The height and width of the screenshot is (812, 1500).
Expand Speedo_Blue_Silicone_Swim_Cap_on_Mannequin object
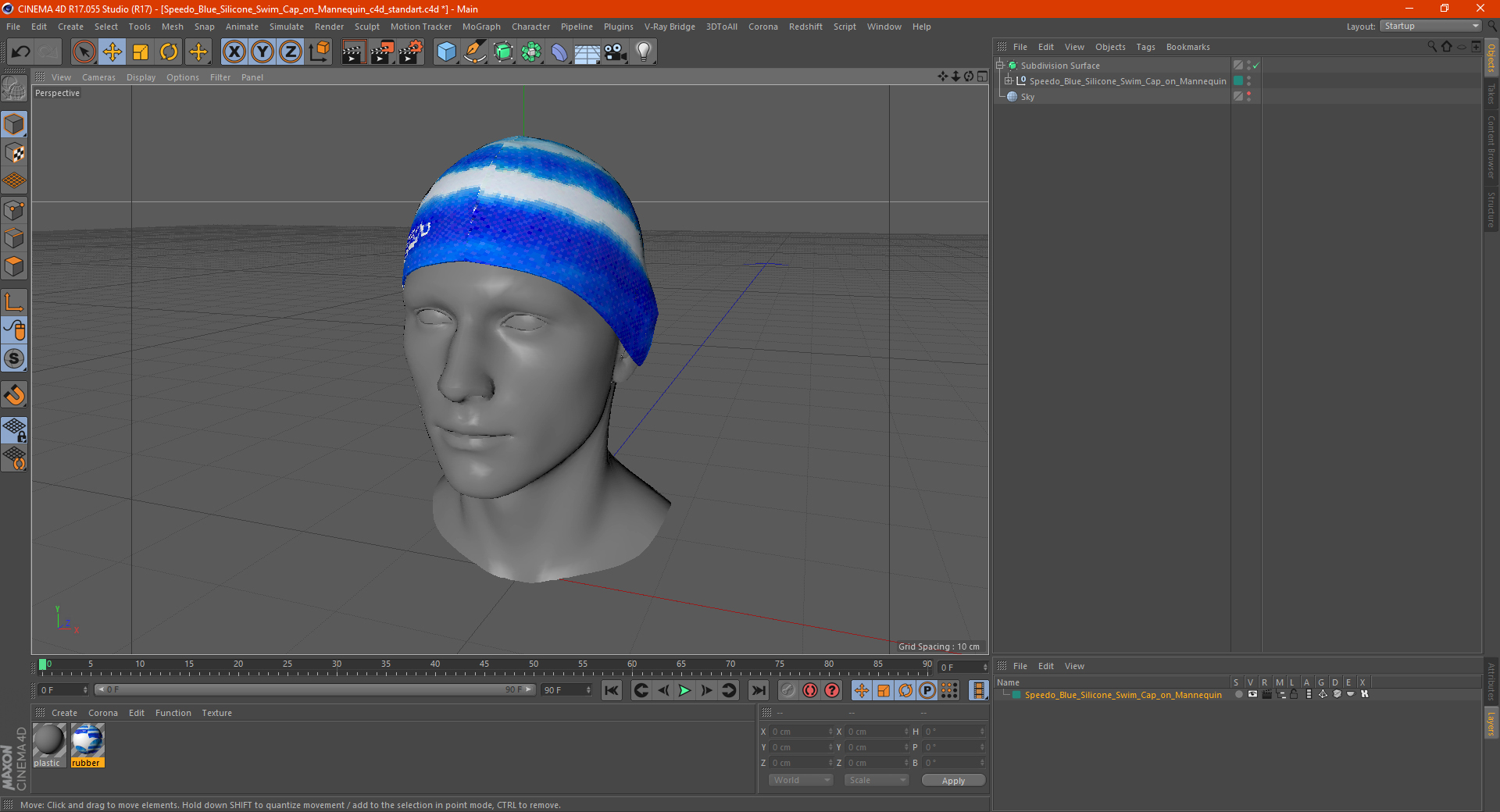click(1008, 81)
